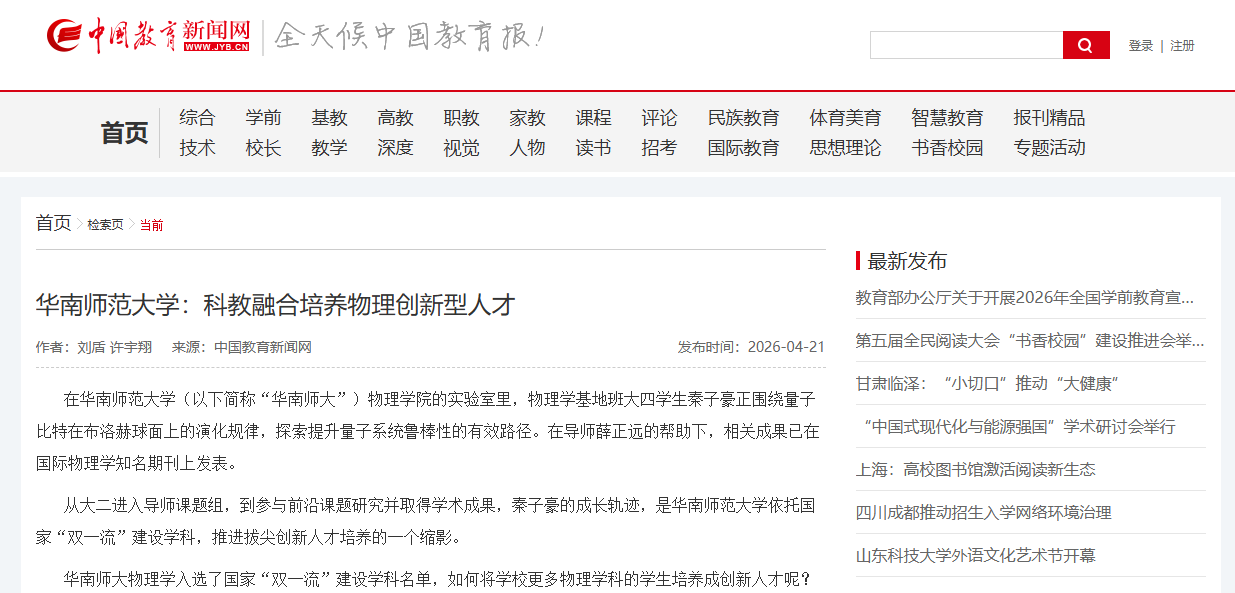Open the 校长 navigation category
Screen dimensions: 1235x593
pyautogui.click(x=263, y=148)
